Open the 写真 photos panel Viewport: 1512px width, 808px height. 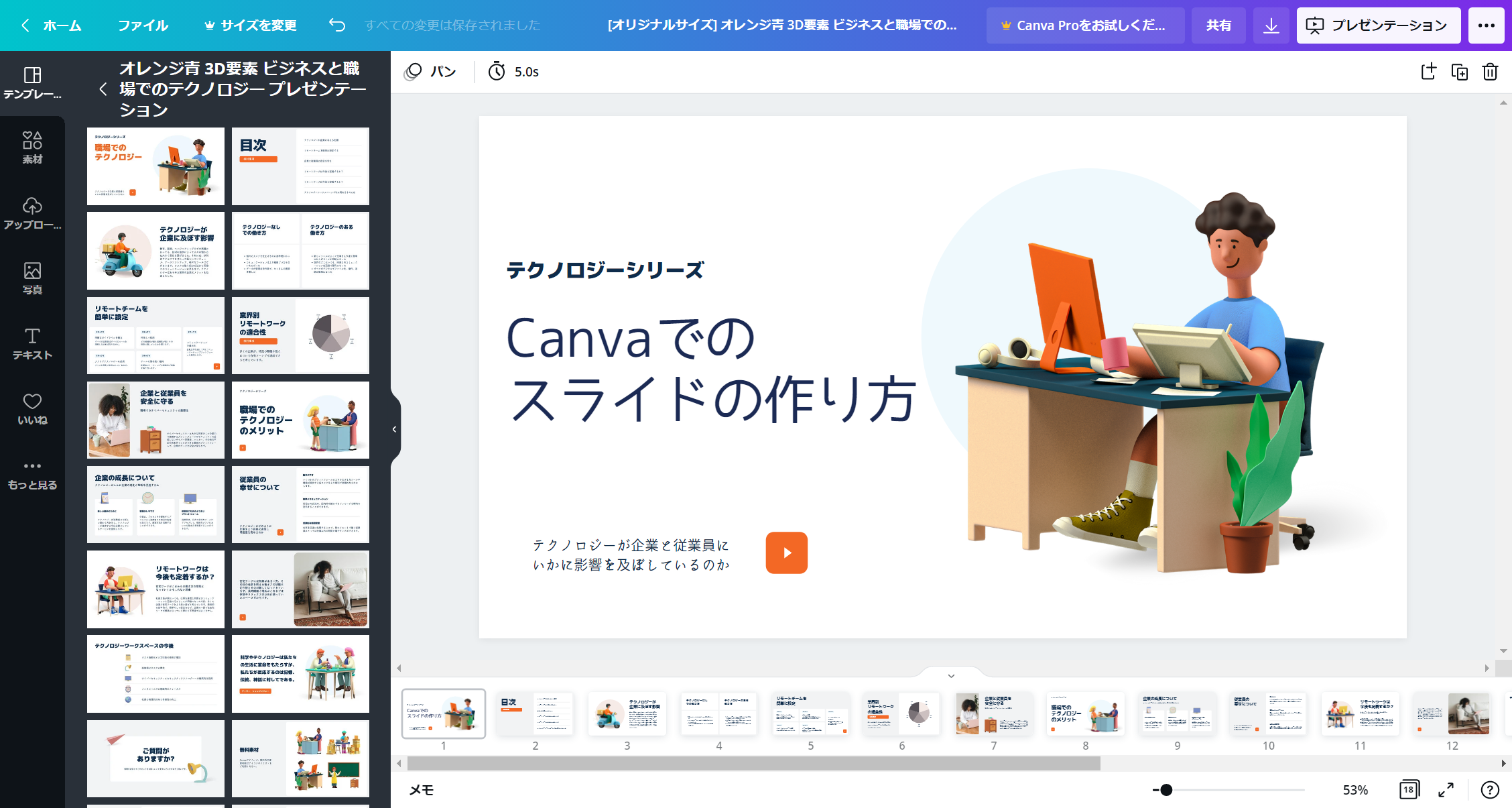[x=32, y=278]
